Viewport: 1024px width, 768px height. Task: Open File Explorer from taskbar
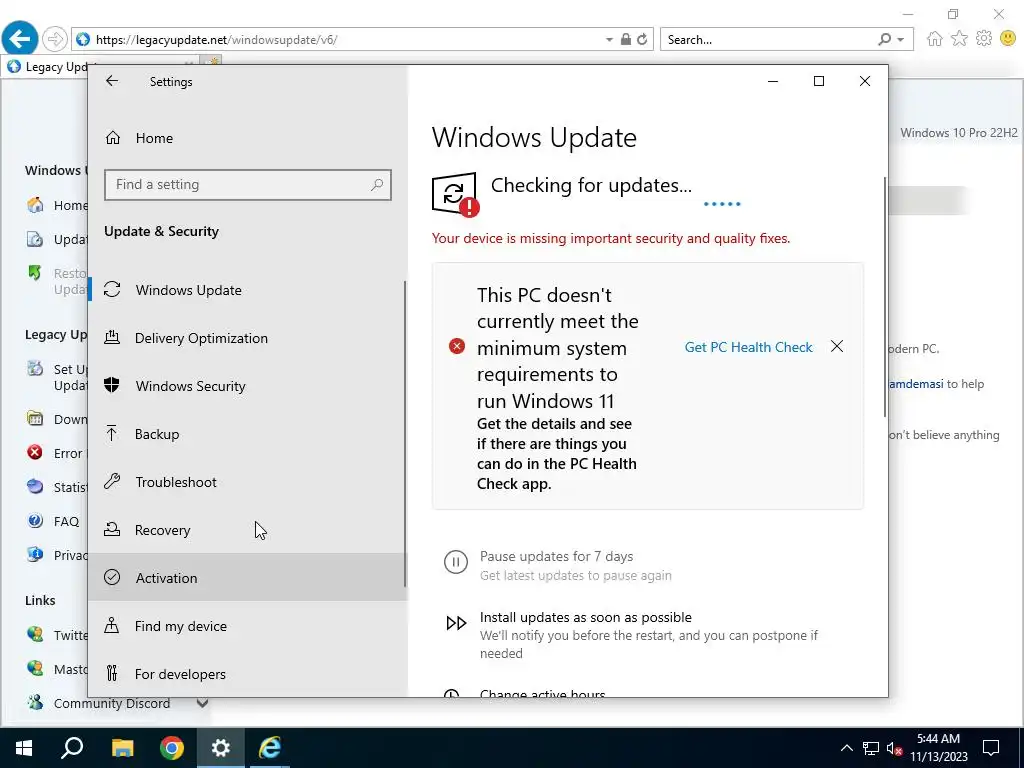click(x=122, y=748)
